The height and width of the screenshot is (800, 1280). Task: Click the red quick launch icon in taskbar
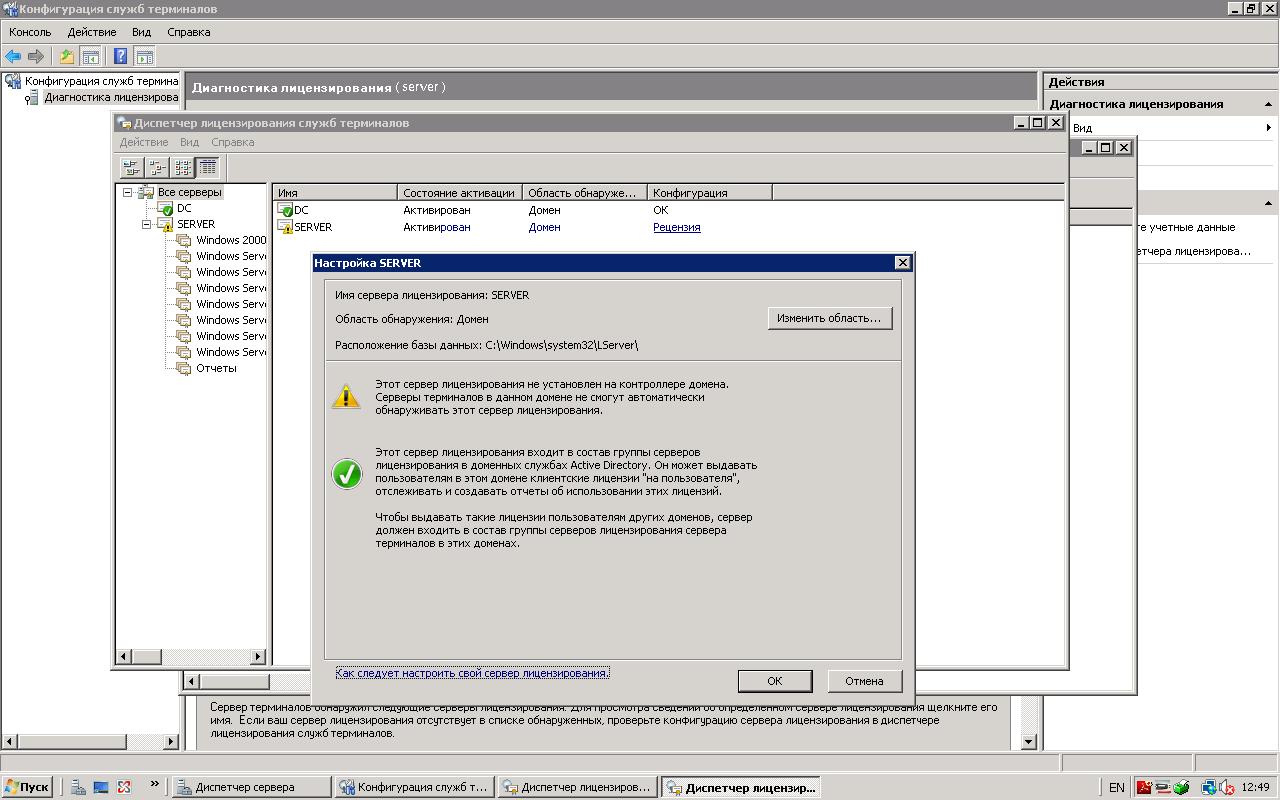pyautogui.click(x=124, y=787)
